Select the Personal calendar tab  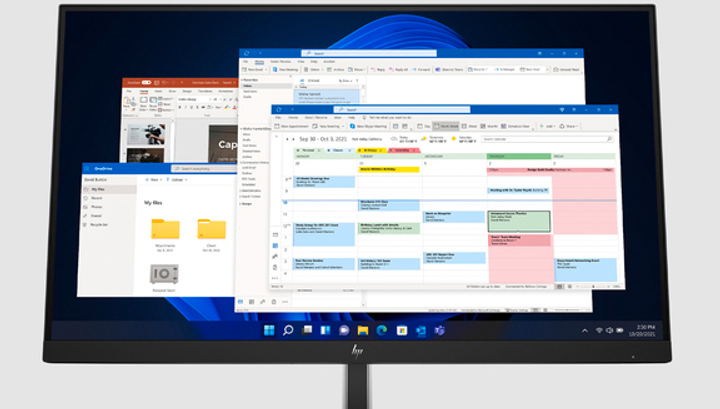click(308, 151)
